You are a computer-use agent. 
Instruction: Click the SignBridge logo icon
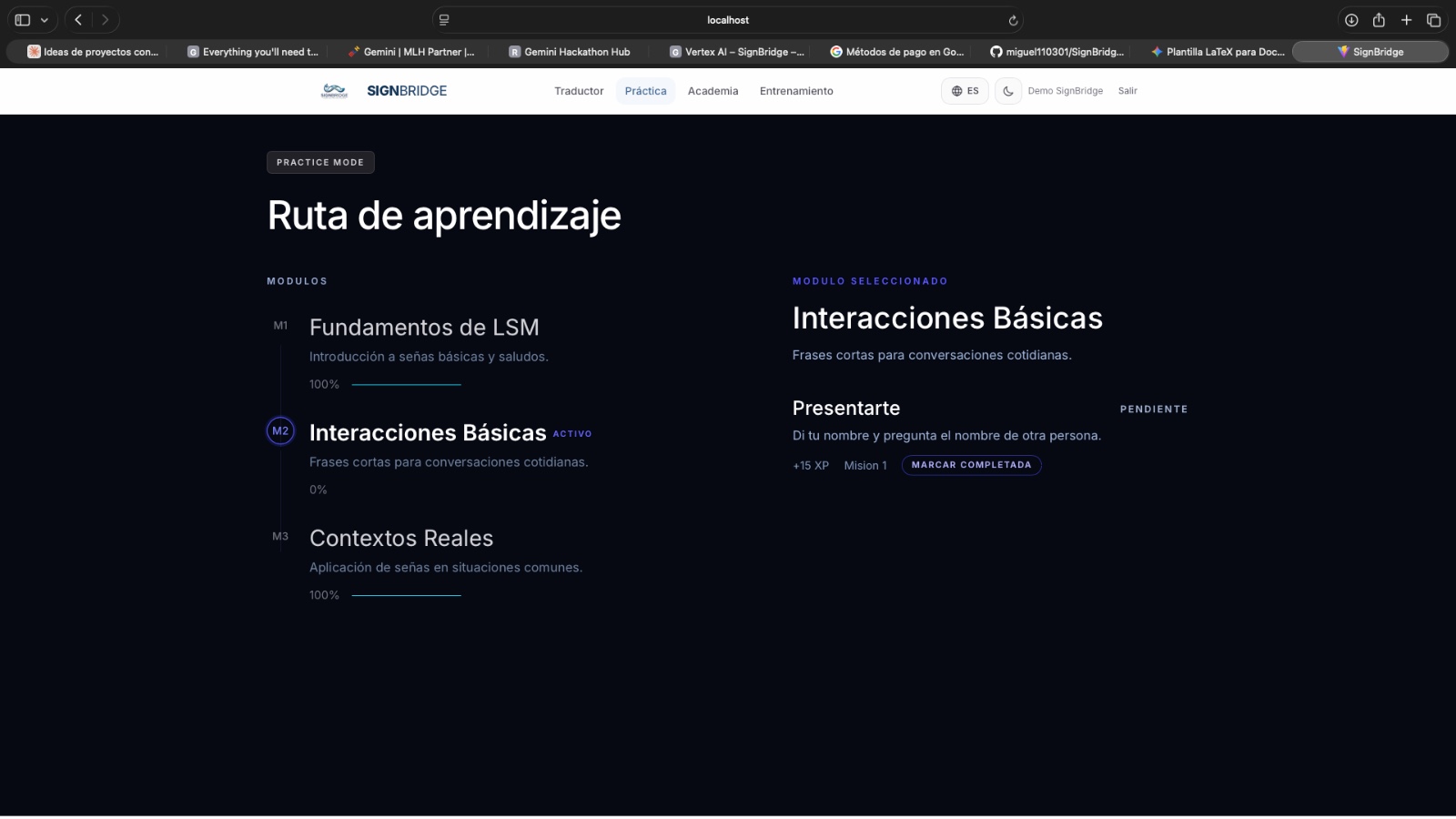334,91
